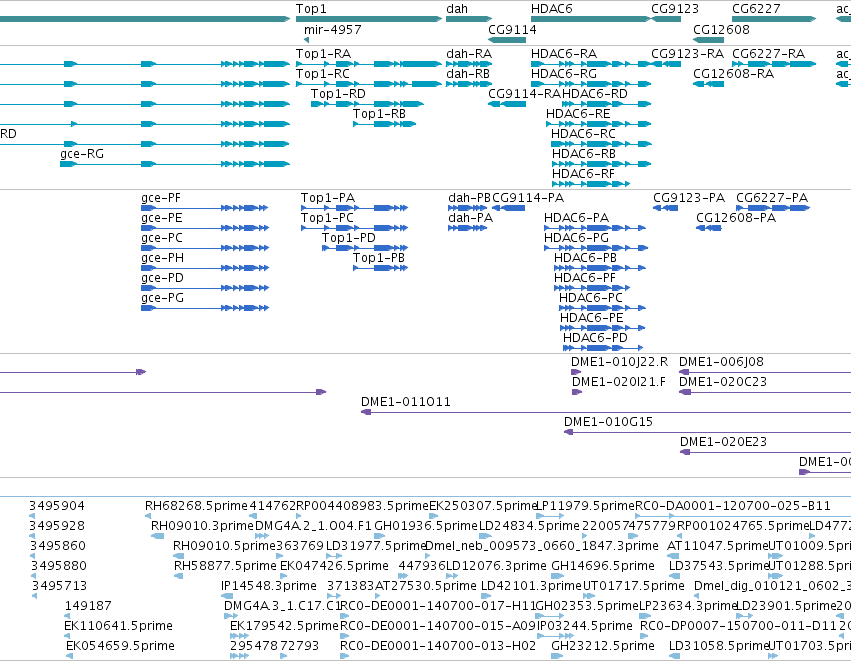851x661 pixels.
Task: Select protein Top1-PA
Action: pos(354,208)
